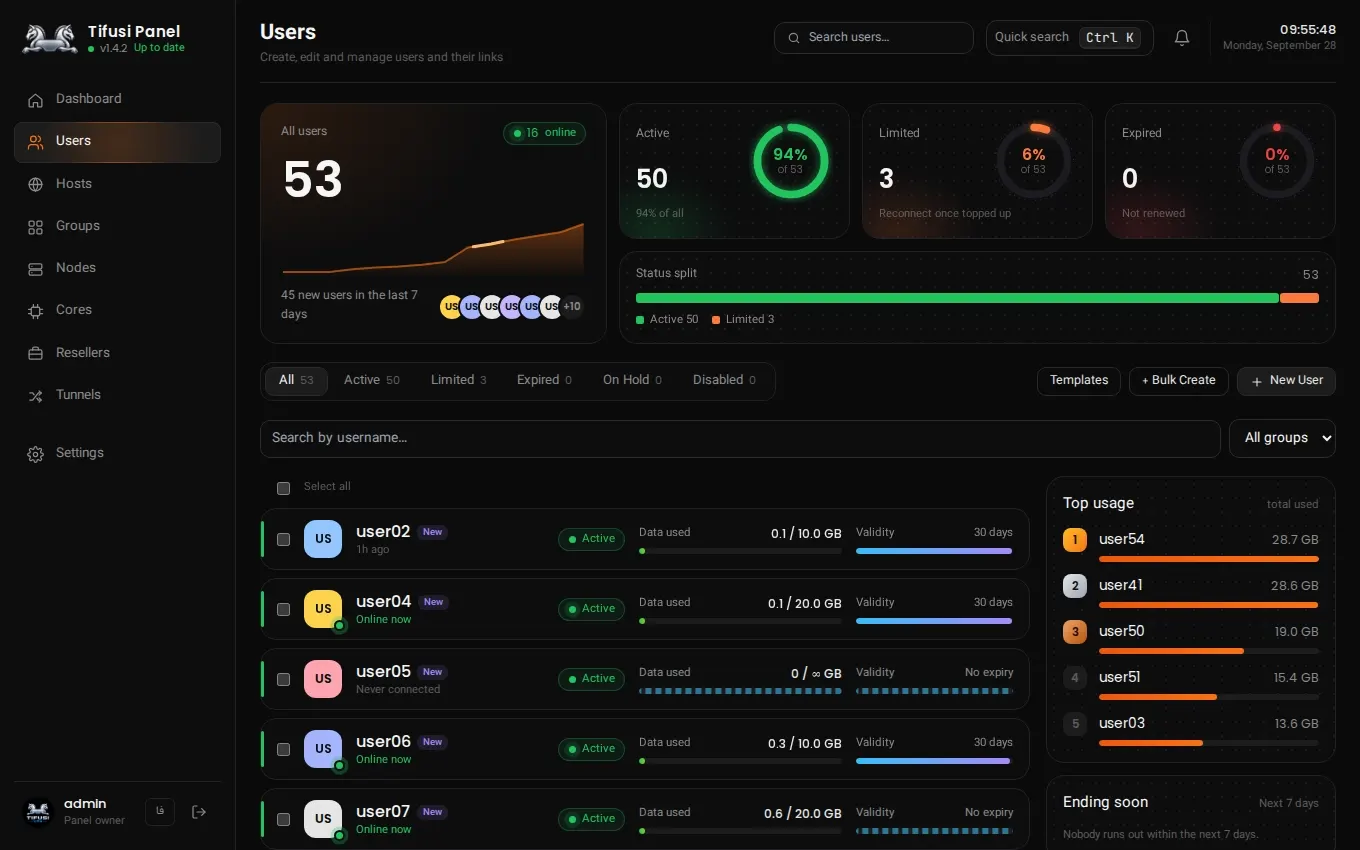The height and width of the screenshot is (850, 1360).
Task: Click user54's top usage bar
Action: (1209, 559)
